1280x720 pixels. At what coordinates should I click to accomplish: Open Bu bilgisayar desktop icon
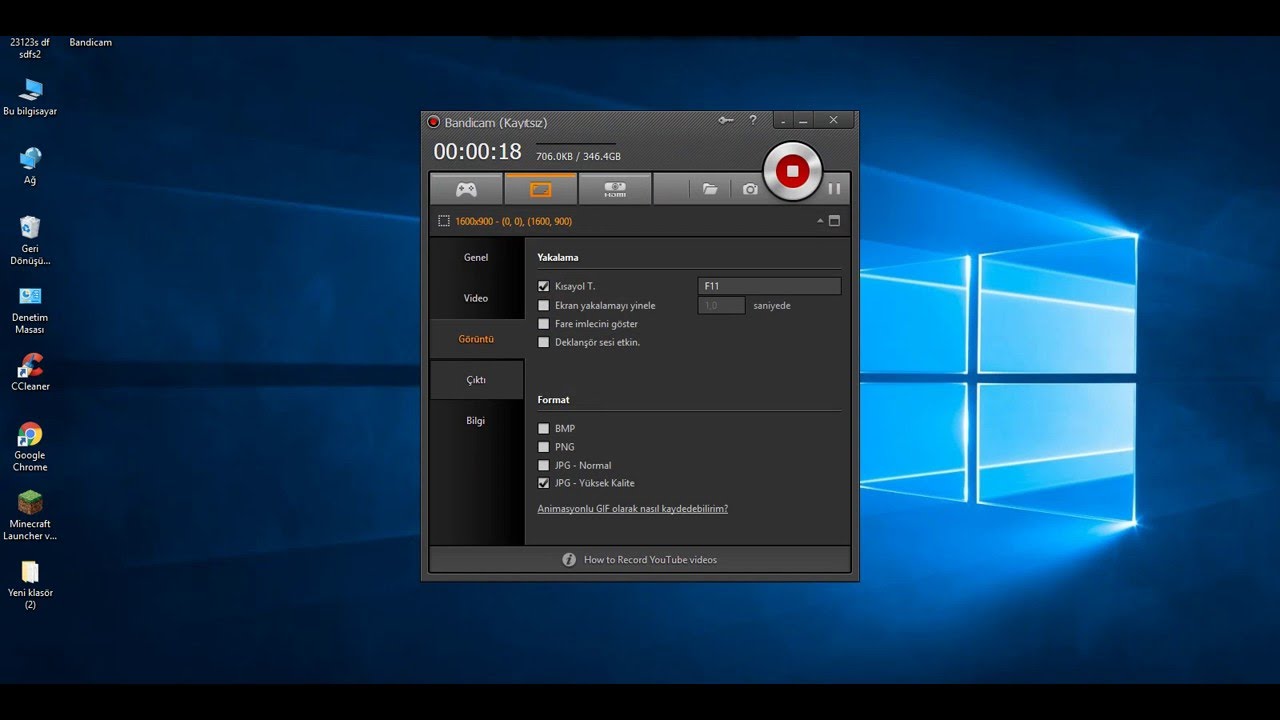coord(30,98)
